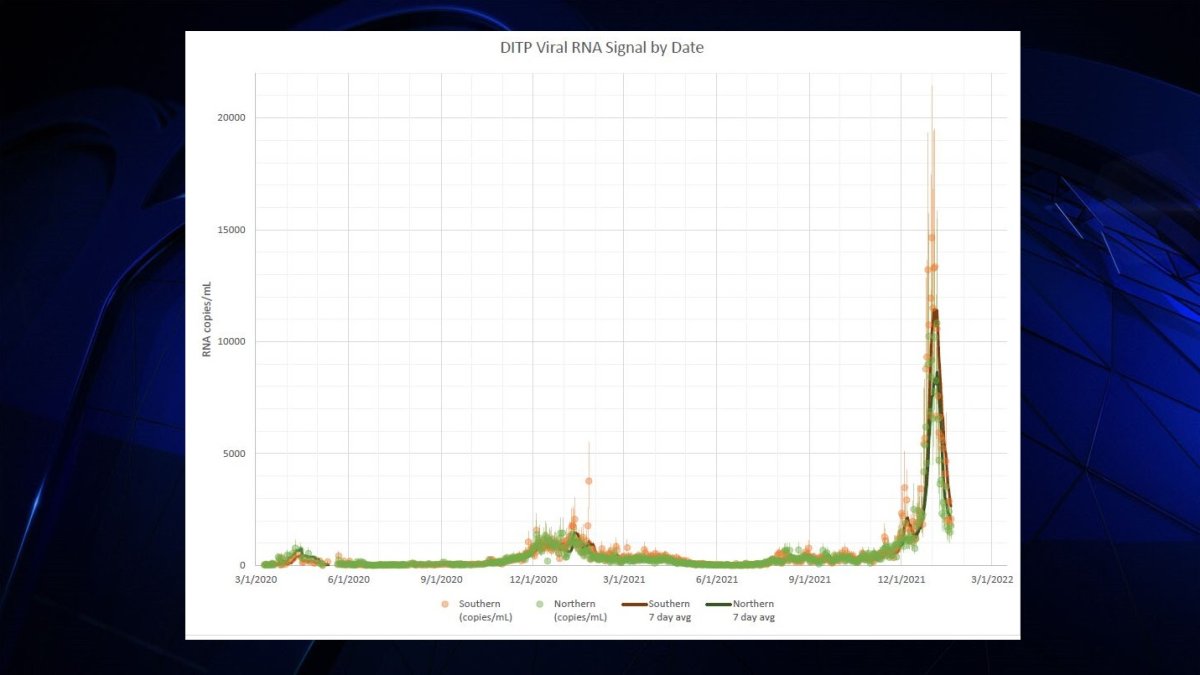Click the 15000 y-axis tick label
Screen dimensions: 1200x675
pos(231,230)
